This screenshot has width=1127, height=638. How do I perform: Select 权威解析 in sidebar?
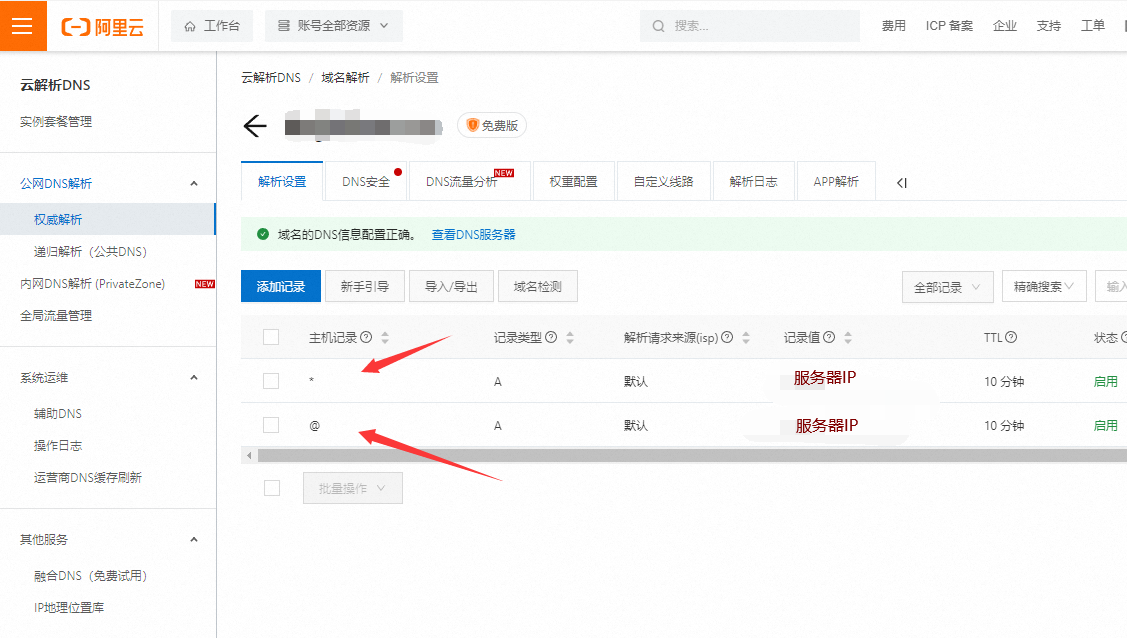click(107, 219)
